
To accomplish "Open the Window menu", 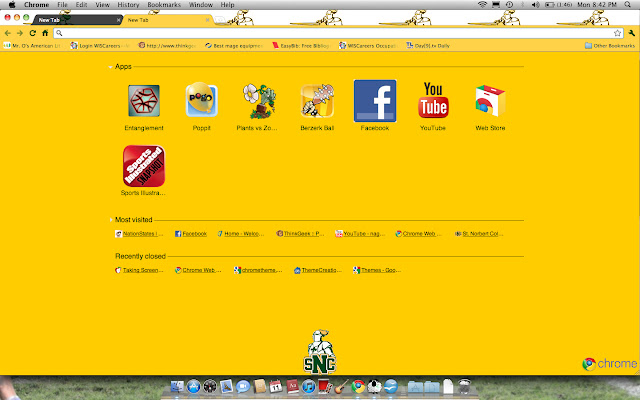I will click(200, 4).
